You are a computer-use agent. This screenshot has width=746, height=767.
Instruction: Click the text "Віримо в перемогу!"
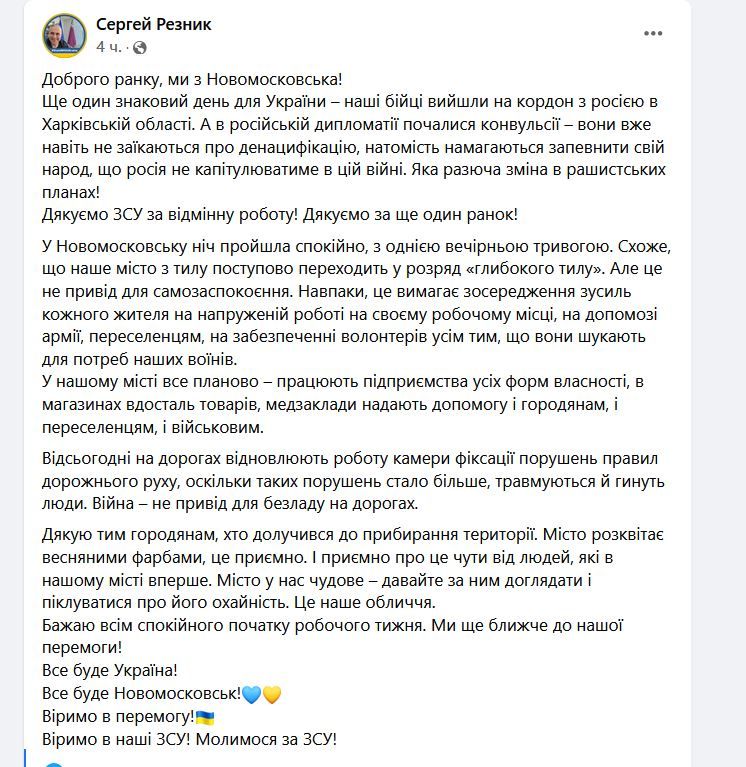118,717
